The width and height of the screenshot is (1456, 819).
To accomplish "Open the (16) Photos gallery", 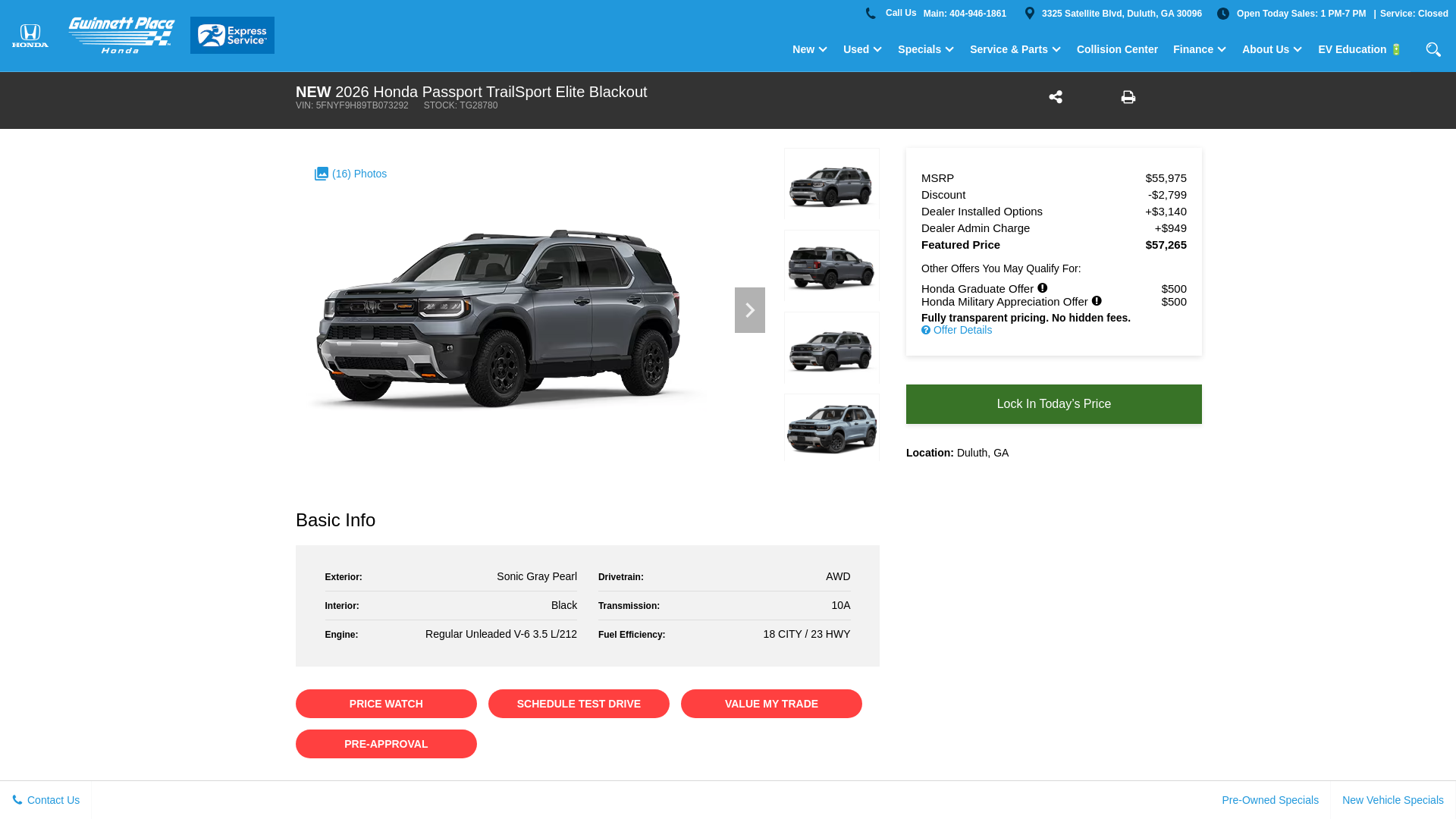I will point(350,174).
